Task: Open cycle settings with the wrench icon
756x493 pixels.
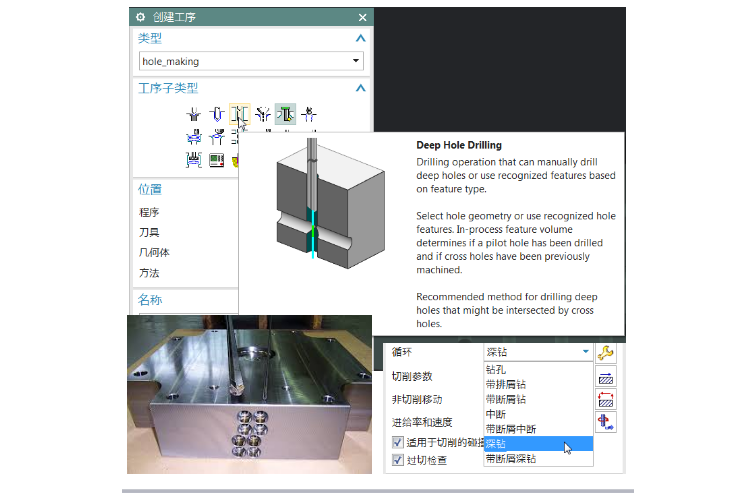Action: click(605, 352)
